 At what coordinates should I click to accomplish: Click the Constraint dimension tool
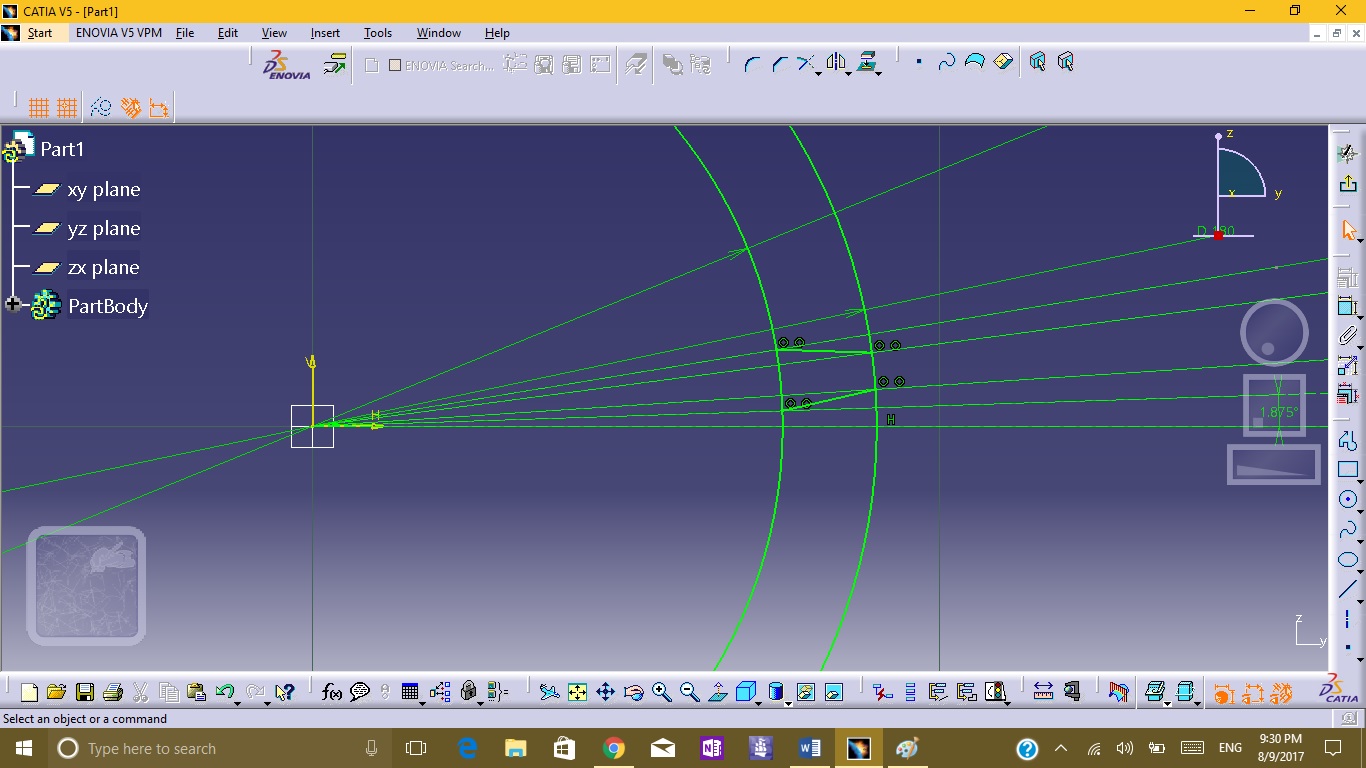pyautogui.click(x=1348, y=307)
